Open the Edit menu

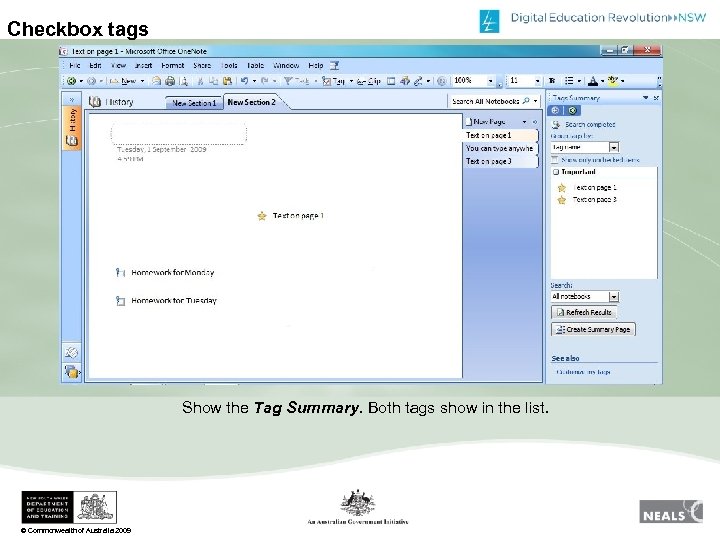point(95,66)
